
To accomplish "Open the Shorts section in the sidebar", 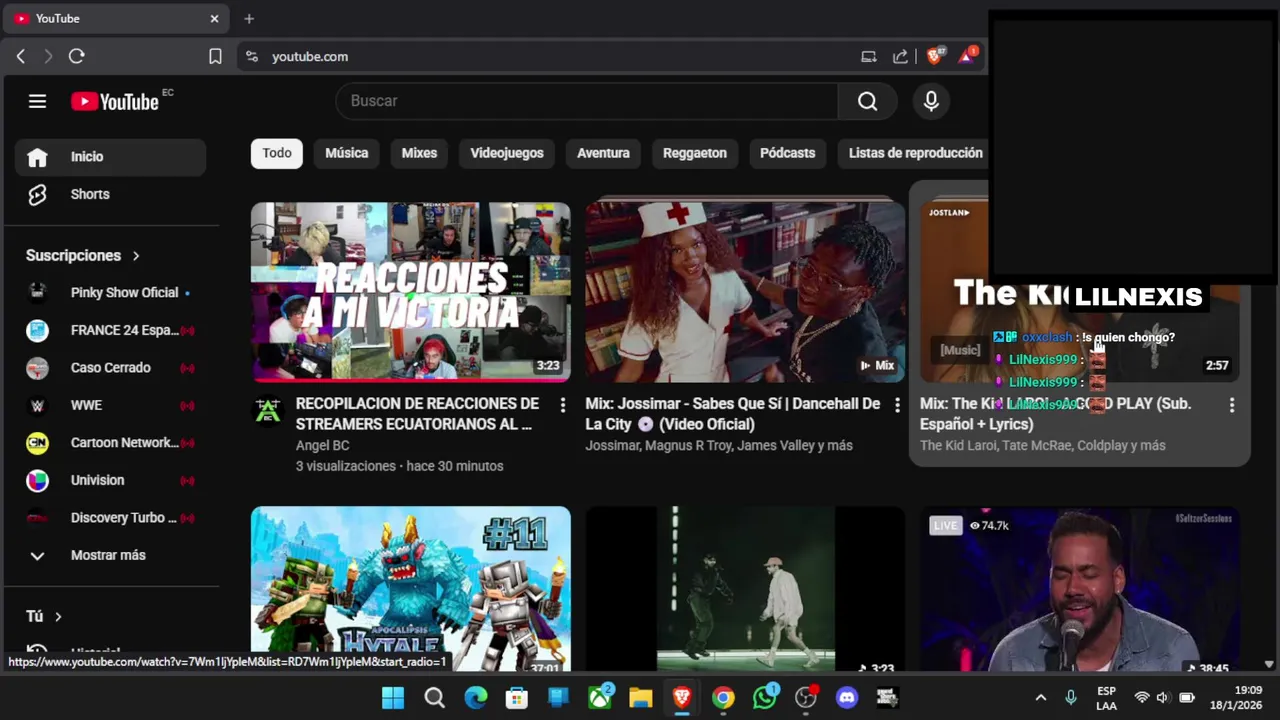I will point(110,194).
